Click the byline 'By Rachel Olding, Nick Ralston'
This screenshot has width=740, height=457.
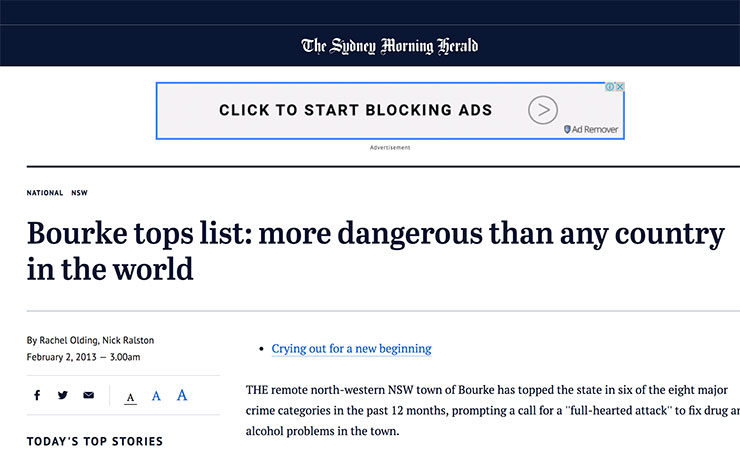[90, 340]
